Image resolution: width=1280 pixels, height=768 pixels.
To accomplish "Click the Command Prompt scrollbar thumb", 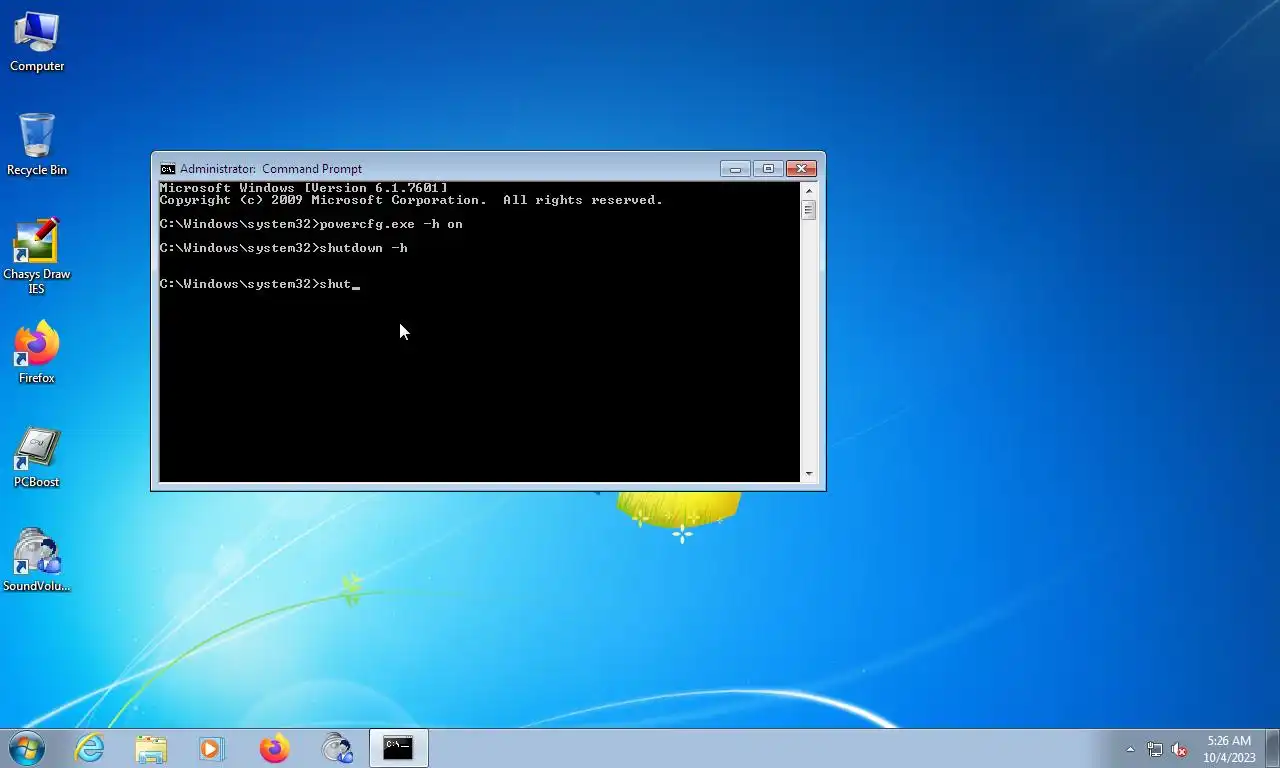I will pos(809,210).
